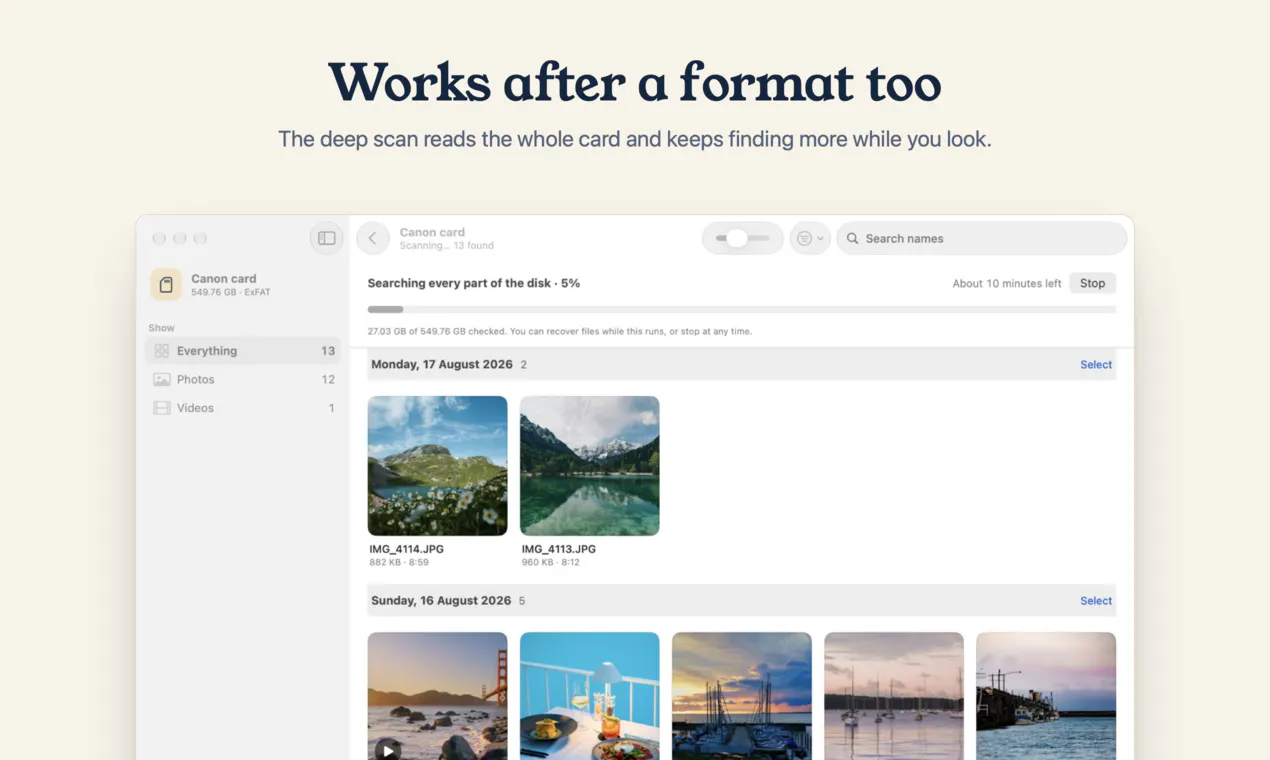Click the disk scan progress bar

[x=742, y=310]
